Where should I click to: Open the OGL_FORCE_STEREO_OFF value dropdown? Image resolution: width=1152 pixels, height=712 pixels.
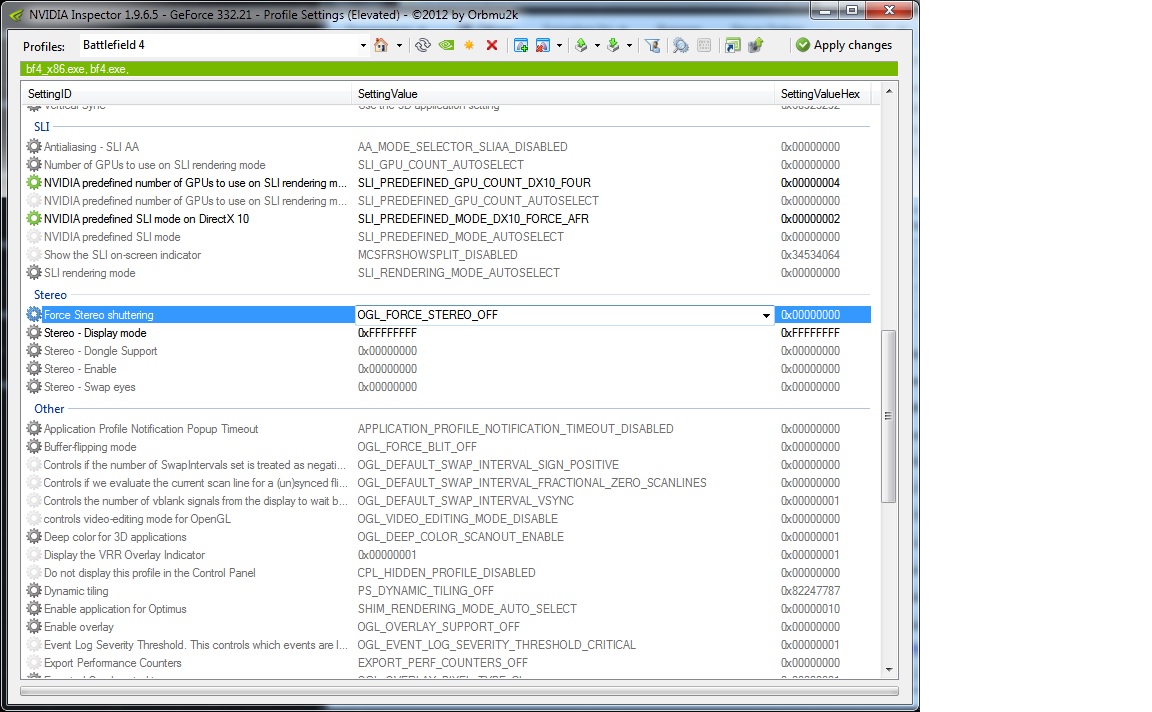point(766,315)
